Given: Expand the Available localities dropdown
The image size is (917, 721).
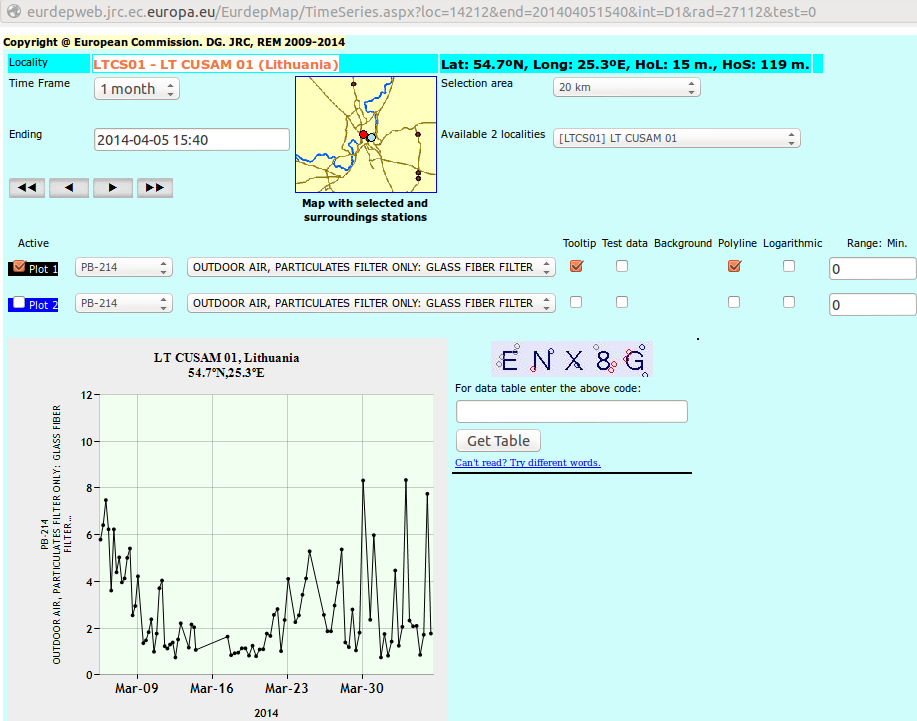Looking at the screenshot, I should [x=677, y=138].
